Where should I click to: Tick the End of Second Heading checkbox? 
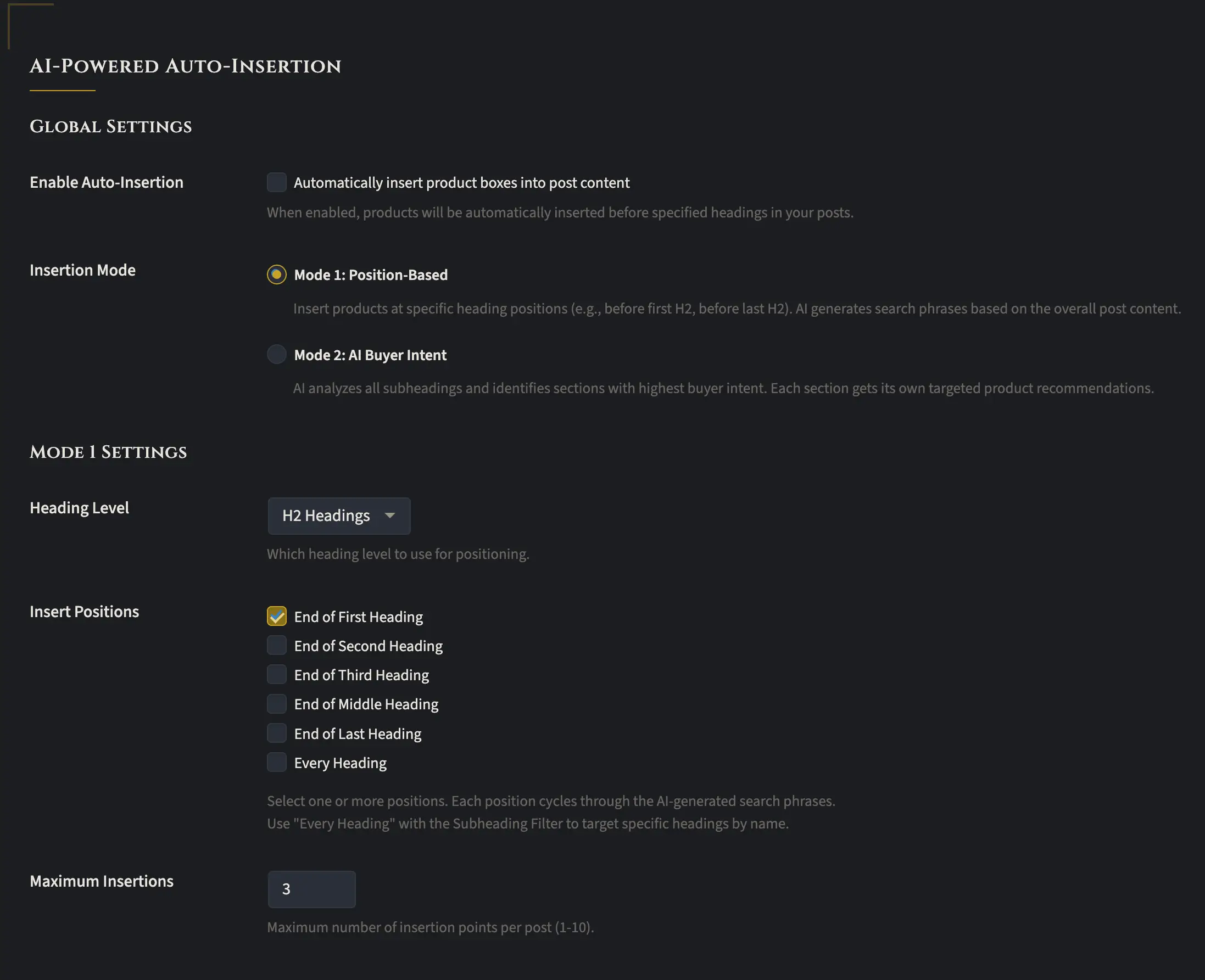click(276, 645)
